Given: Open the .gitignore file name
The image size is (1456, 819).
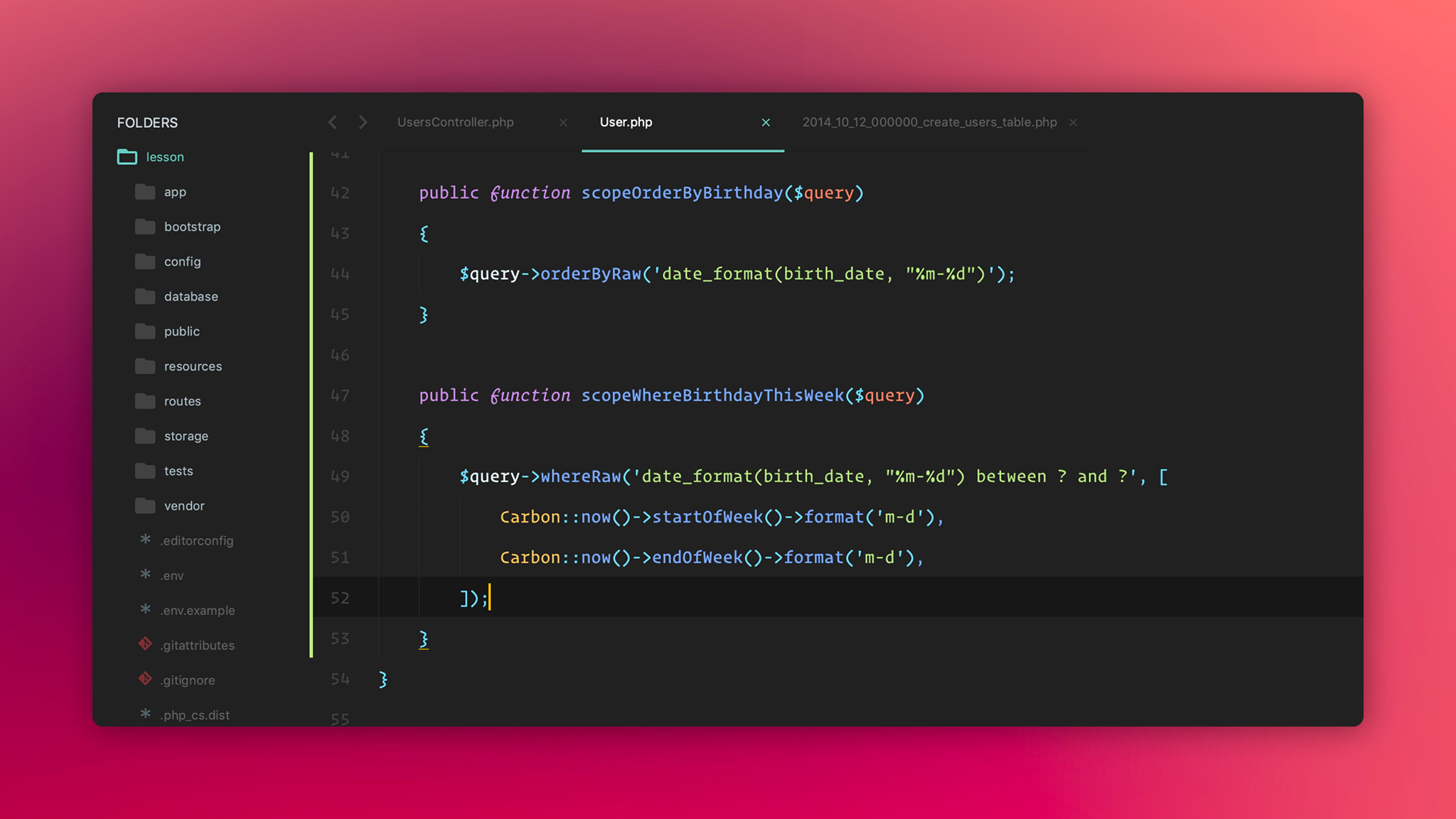Looking at the screenshot, I should coord(187,680).
